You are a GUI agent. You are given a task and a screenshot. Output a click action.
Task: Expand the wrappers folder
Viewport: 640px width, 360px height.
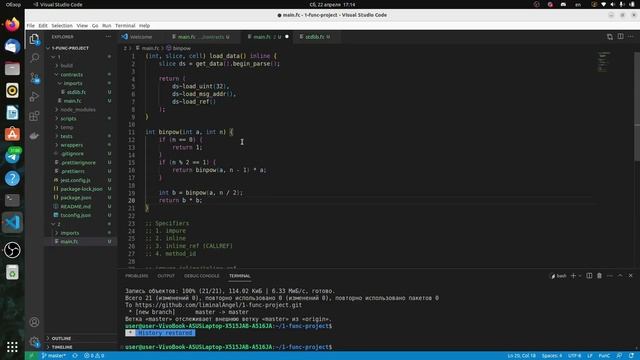(x=71, y=145)
